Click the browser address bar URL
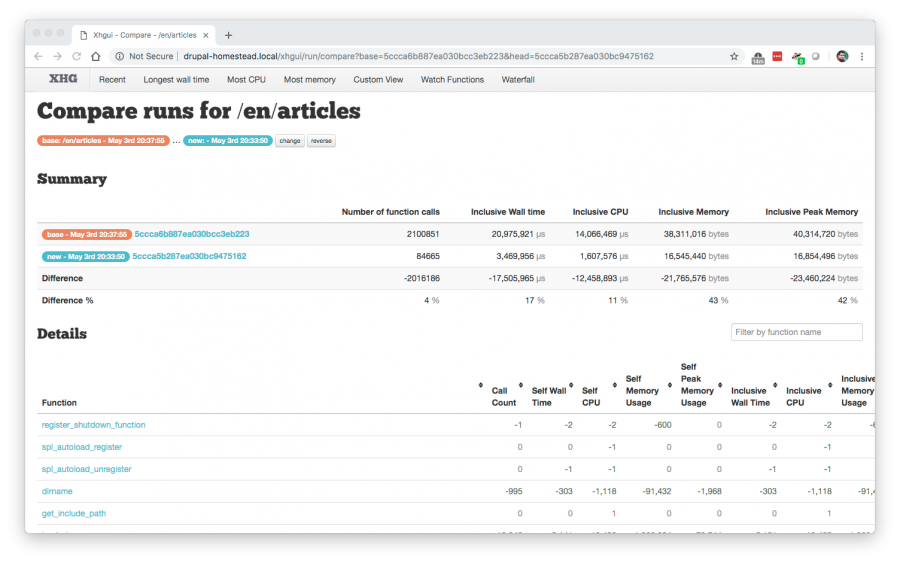 click(418, 56)
